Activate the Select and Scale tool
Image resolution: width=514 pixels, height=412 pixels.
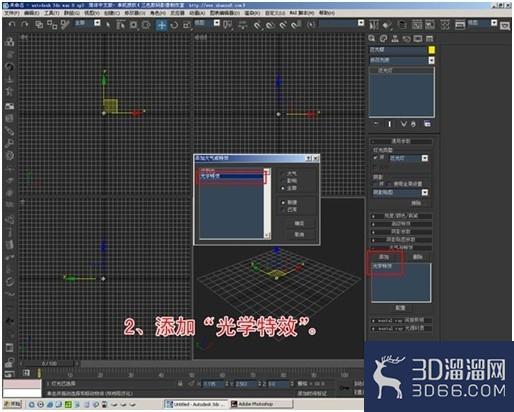(x=187, y=25)
